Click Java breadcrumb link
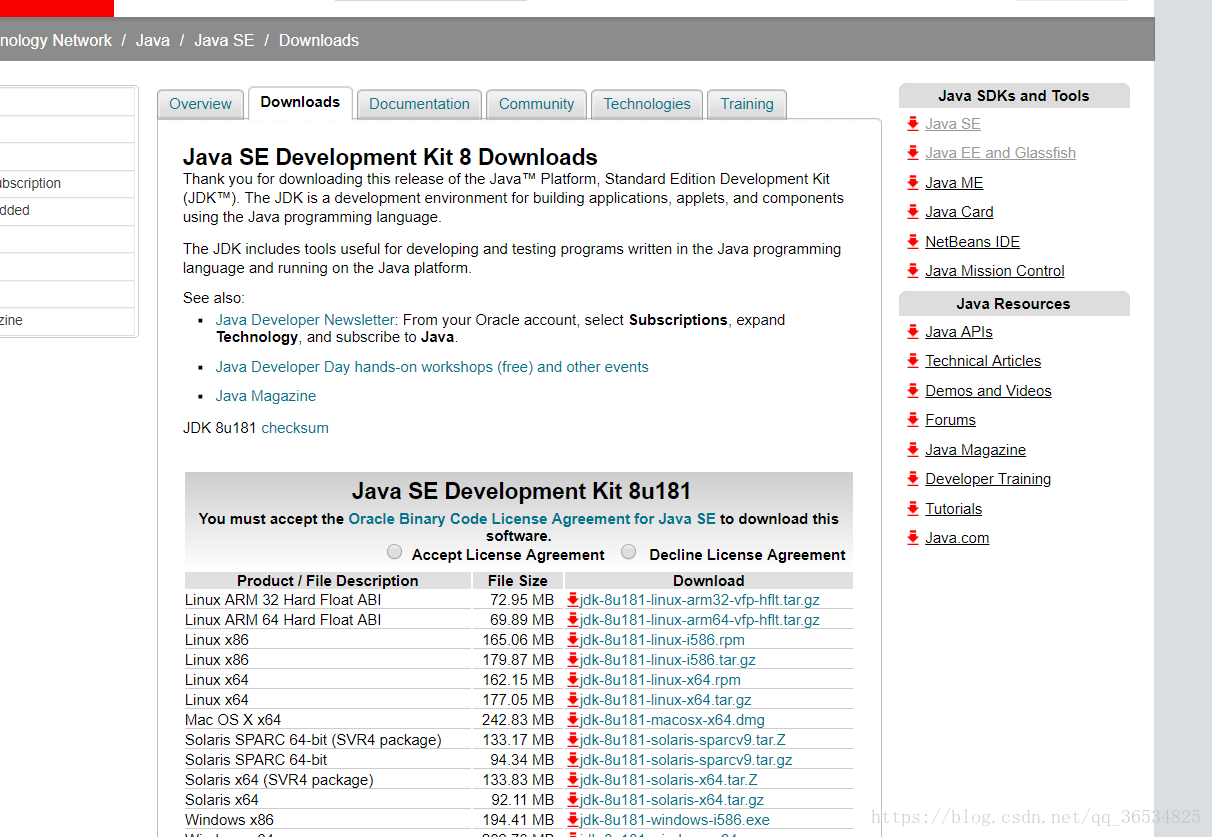 153,41
